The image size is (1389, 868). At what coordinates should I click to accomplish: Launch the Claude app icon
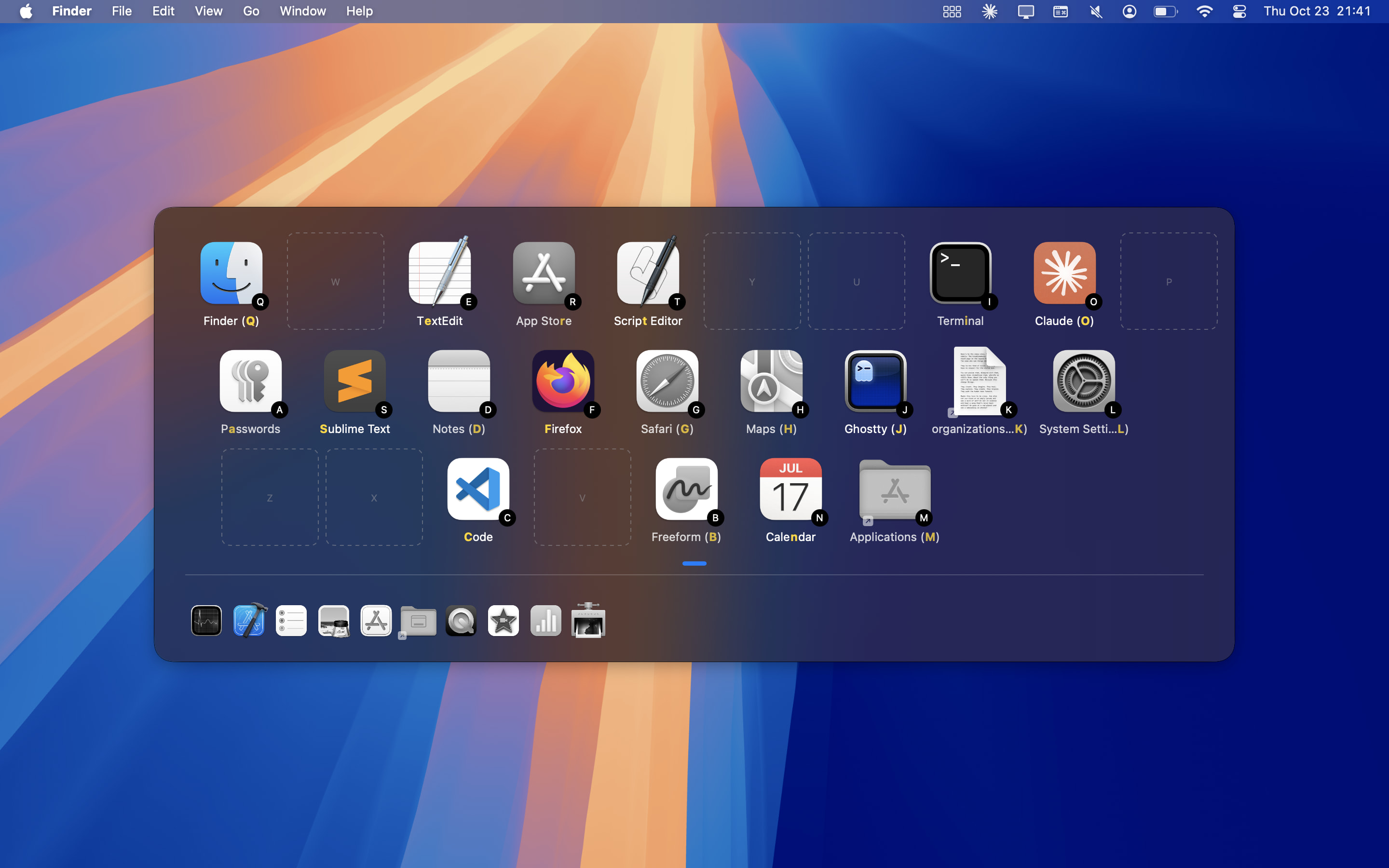tap(1064, 273)
